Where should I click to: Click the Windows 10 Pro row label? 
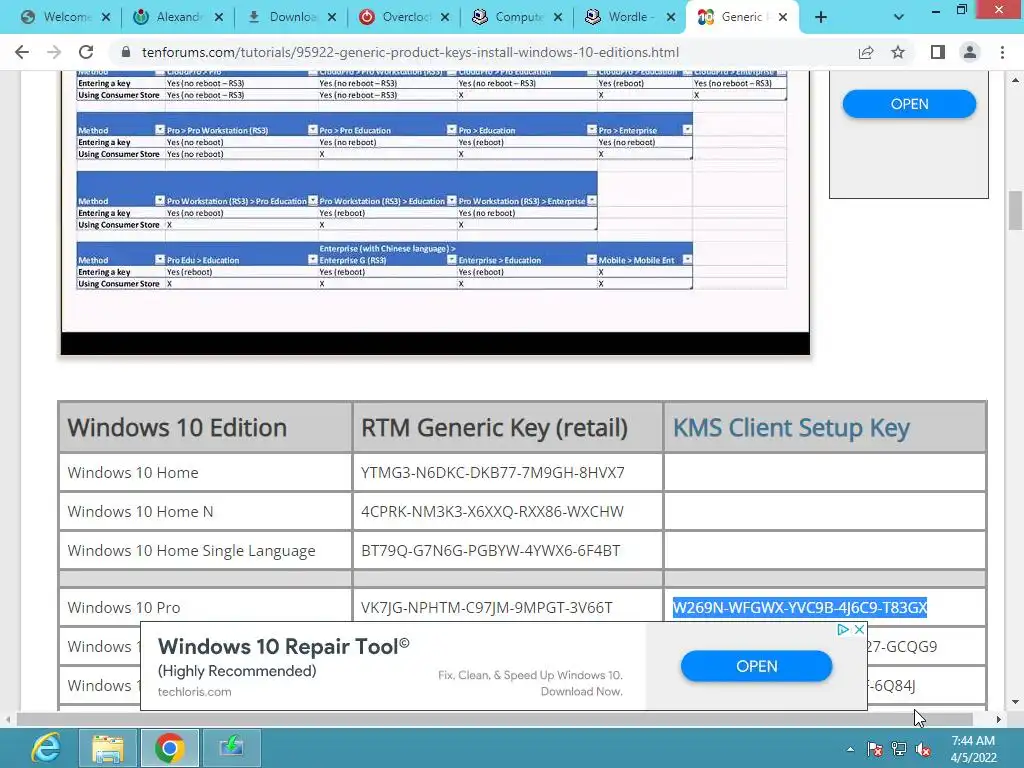tap(123, 607)
